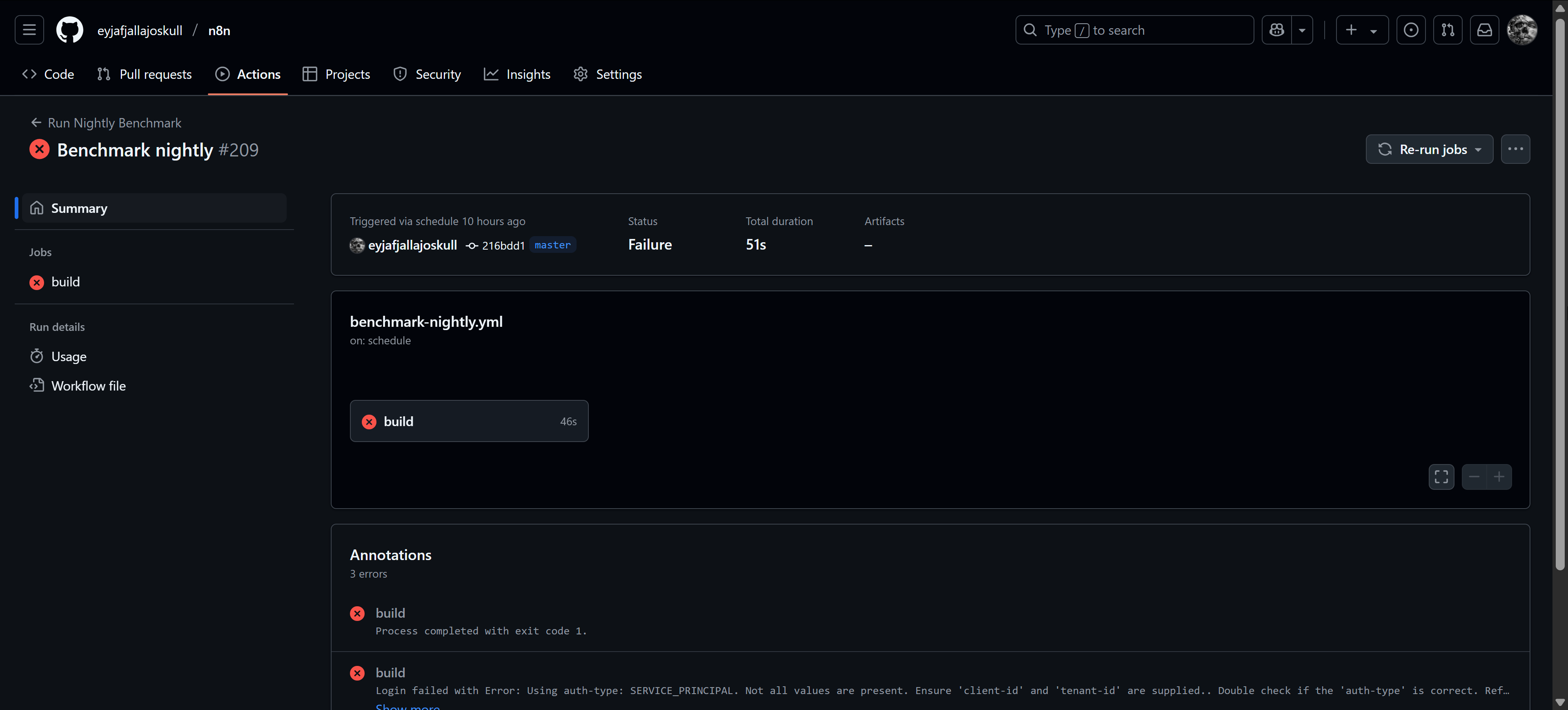Viewport: 1568px width, 710px height.
Task: Open the issues icon in header
Action: [1411, 30]
